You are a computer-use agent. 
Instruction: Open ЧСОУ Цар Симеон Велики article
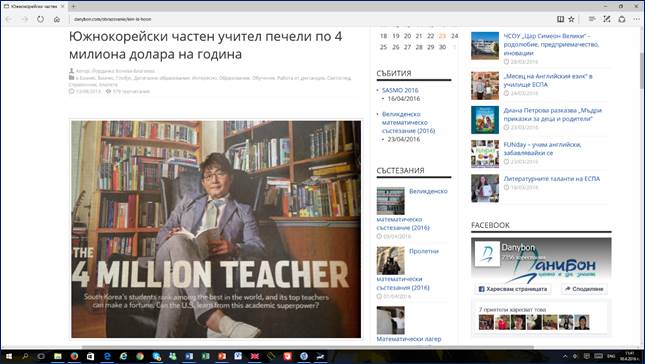coord(551,44)
